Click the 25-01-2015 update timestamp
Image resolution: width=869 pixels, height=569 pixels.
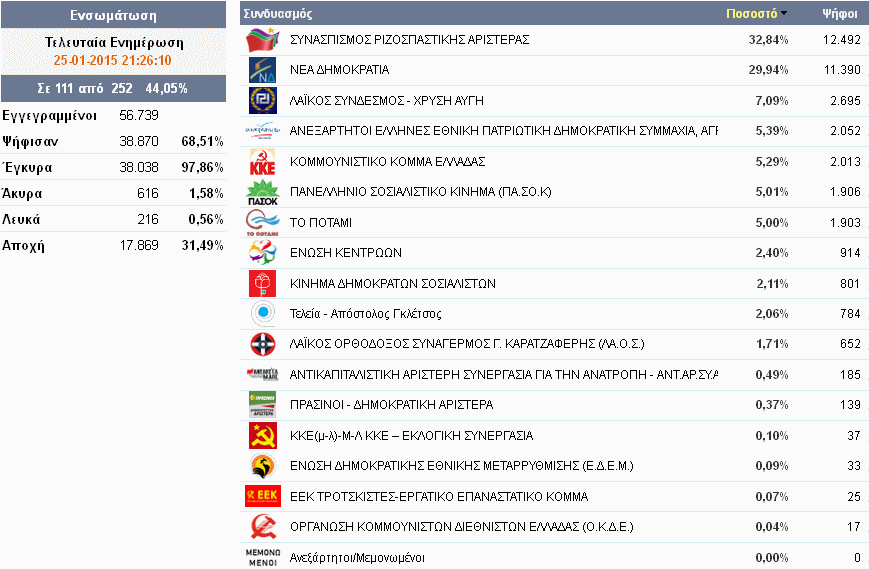113,59
